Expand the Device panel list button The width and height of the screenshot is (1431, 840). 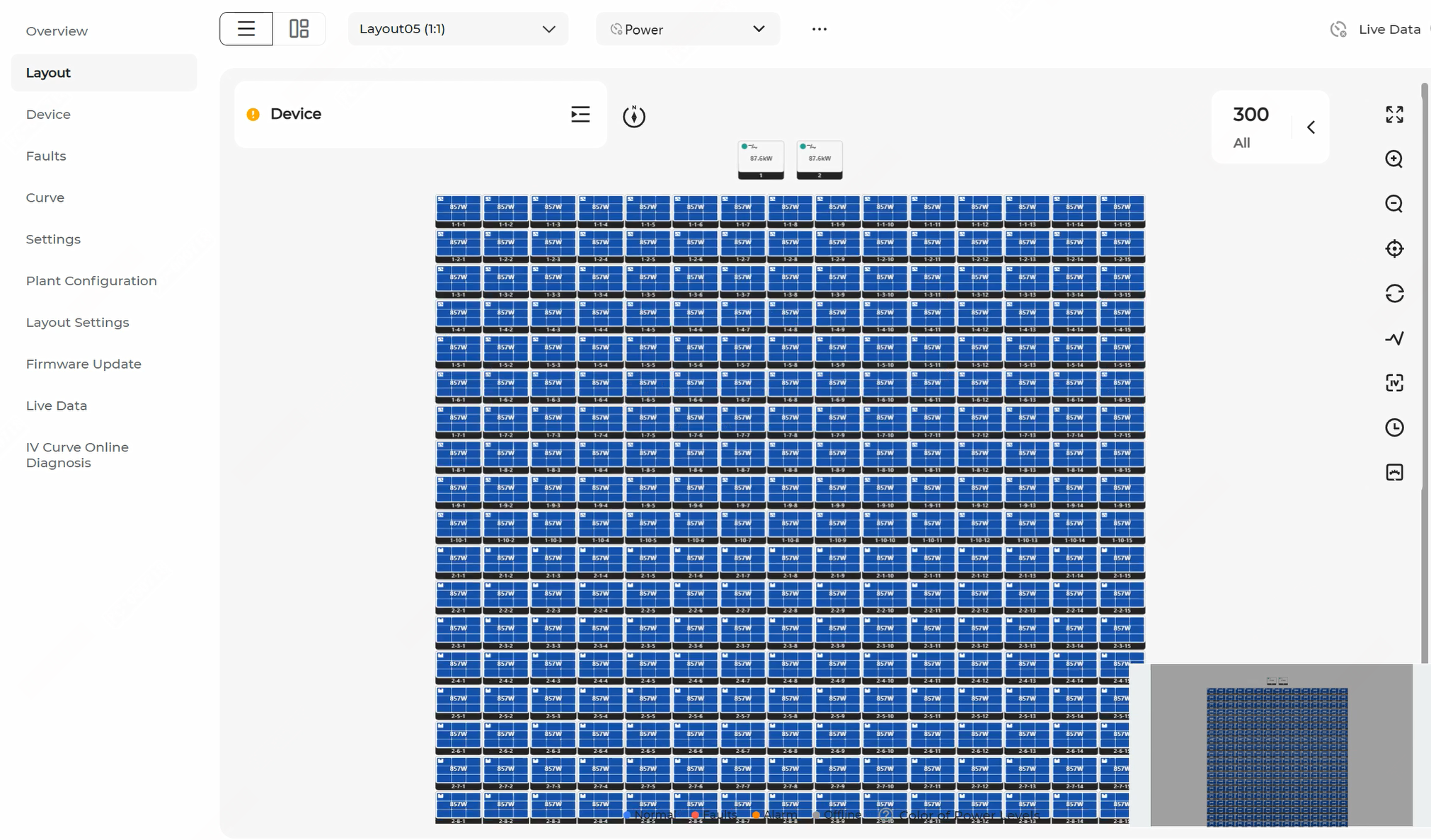(580, 115)
